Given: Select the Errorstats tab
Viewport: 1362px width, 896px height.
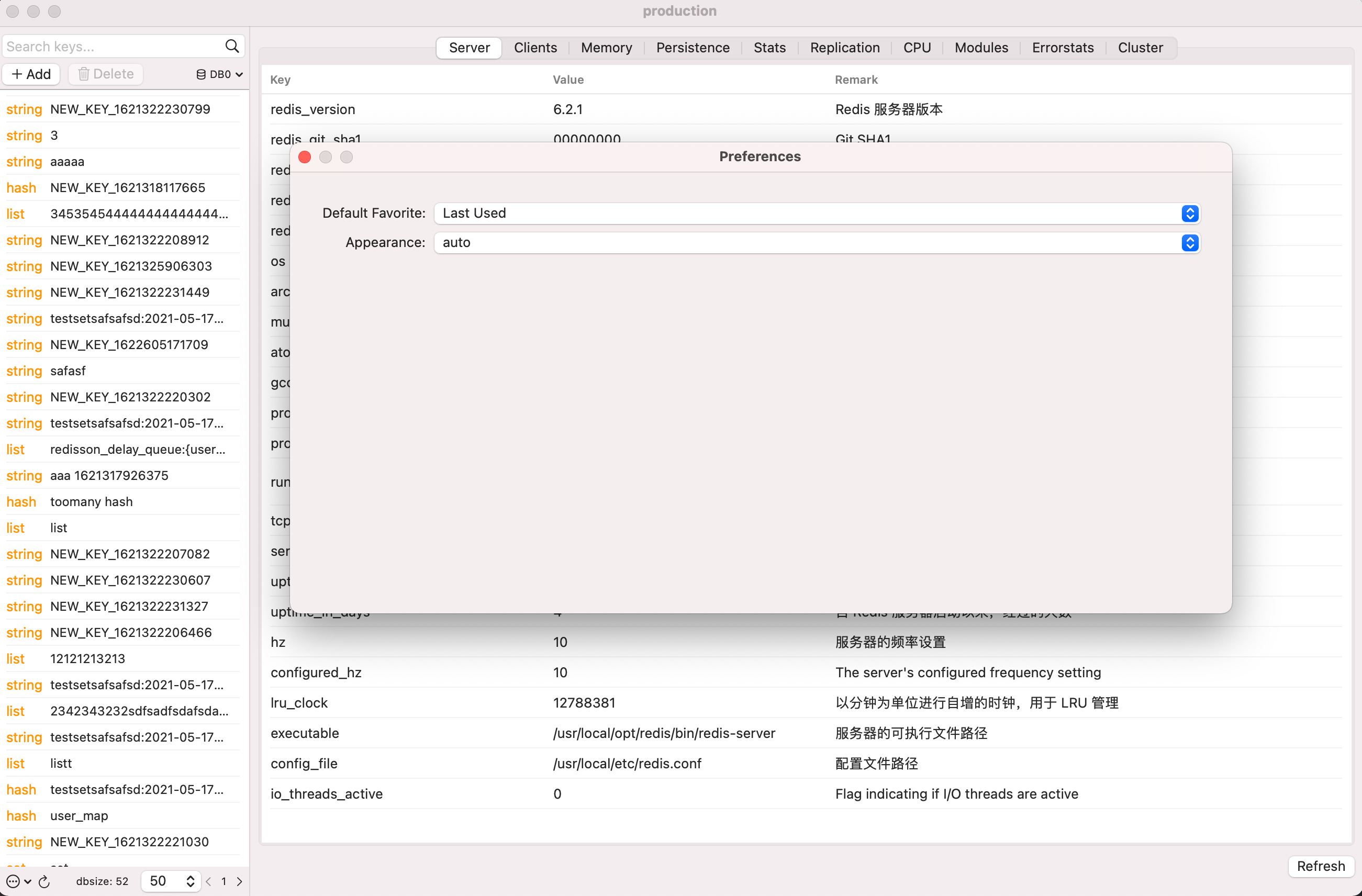Looking at the screenshot, I should pos(1062,48).
